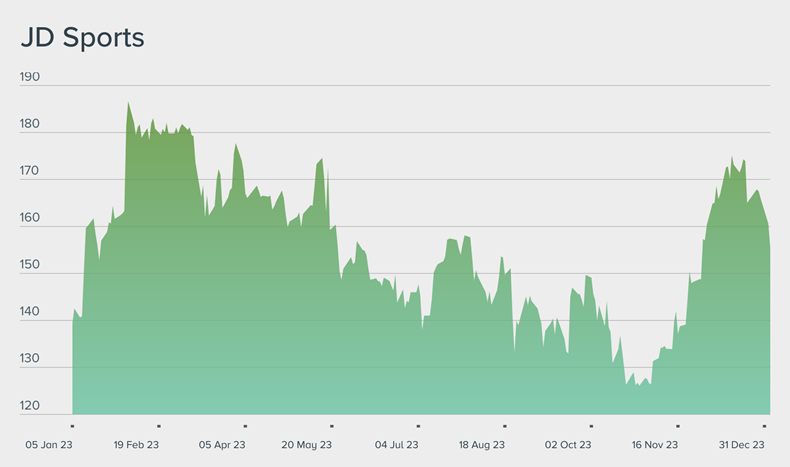Click the 140 y-axis value

pyautogui.click(x=30, y=312)
